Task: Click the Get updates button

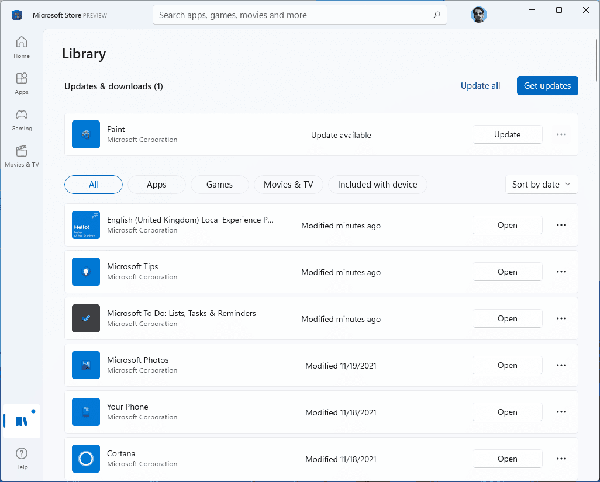Action: click(x=547, y=86)
